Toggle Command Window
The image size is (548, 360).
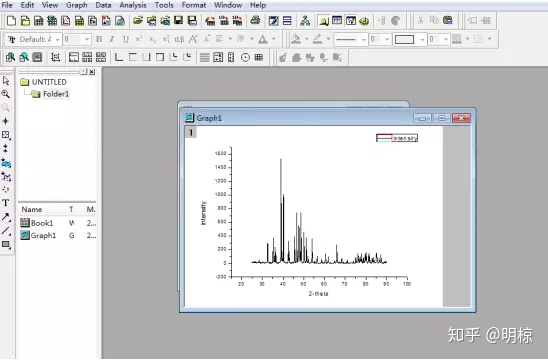coord(351,21)
